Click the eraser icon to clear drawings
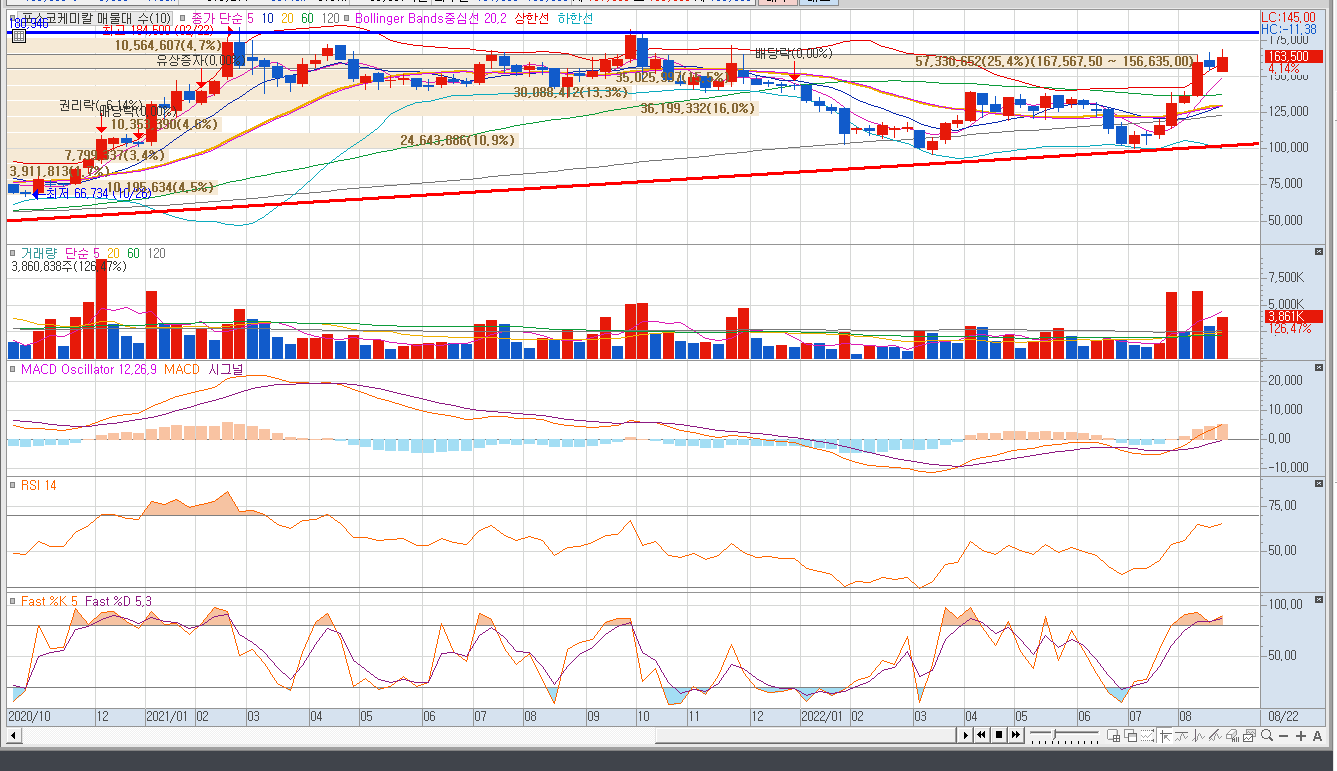 point(1233,735)
